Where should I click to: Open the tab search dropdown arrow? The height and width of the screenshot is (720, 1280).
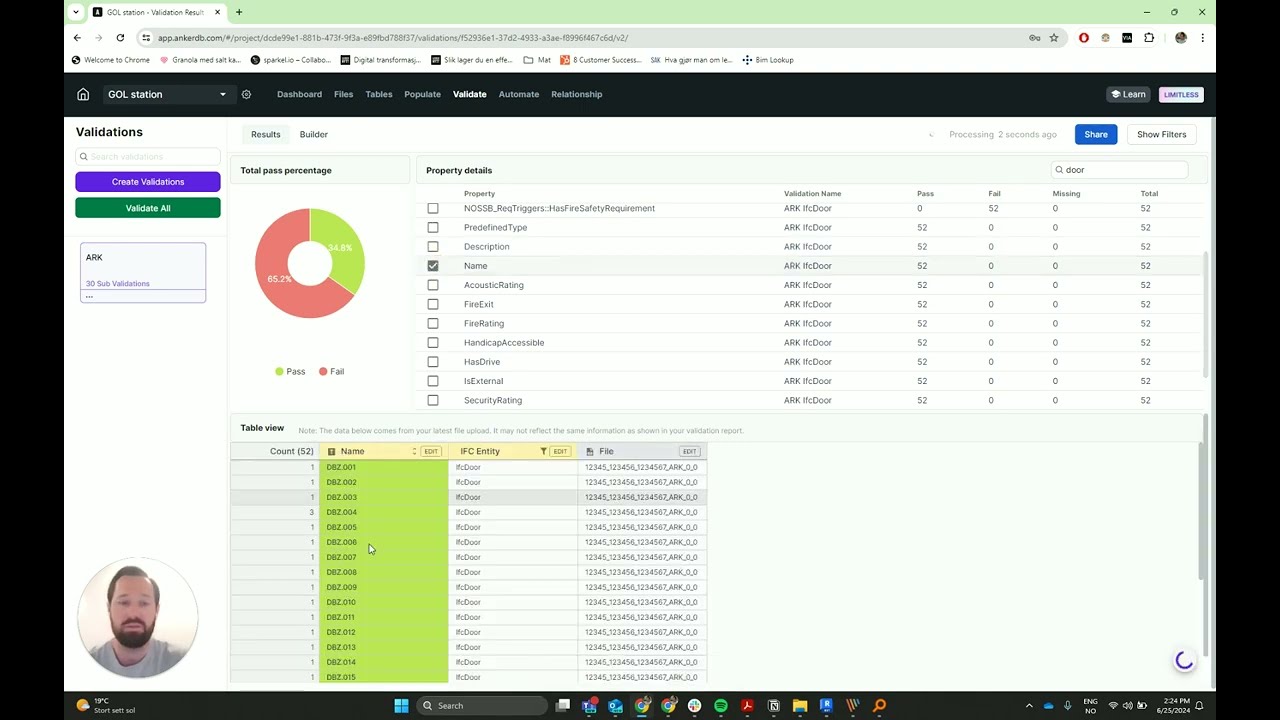pos(77,12)
